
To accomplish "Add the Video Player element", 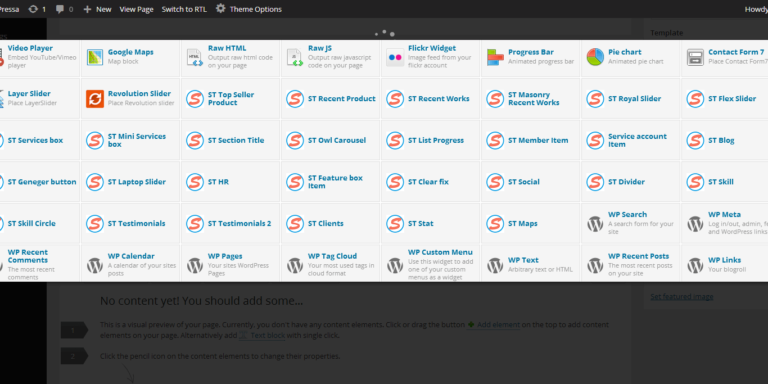I will click(x=40, y=57).
